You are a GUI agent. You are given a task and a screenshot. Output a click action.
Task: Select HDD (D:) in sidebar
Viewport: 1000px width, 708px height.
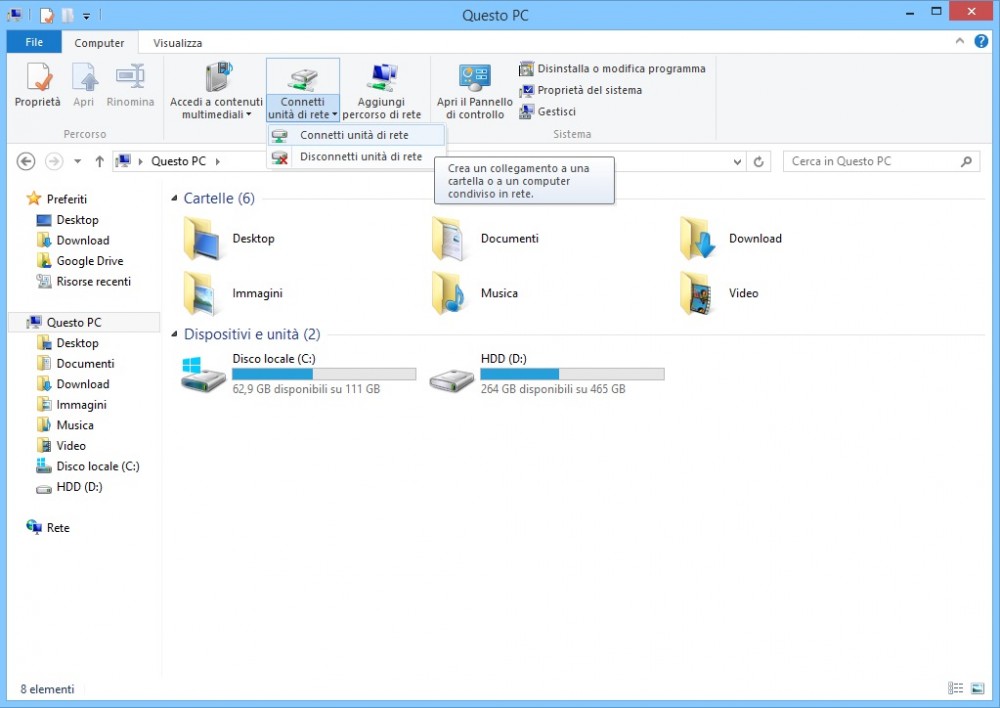point(70,487)
